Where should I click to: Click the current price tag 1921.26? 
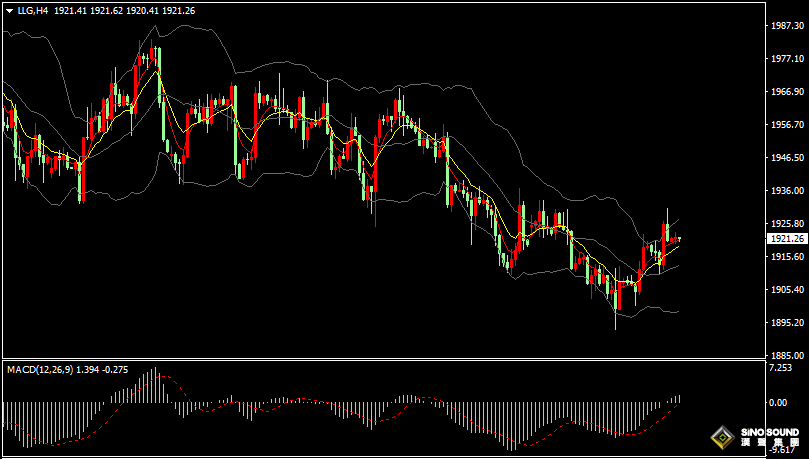pyautogui.click(x=786, y=239)
